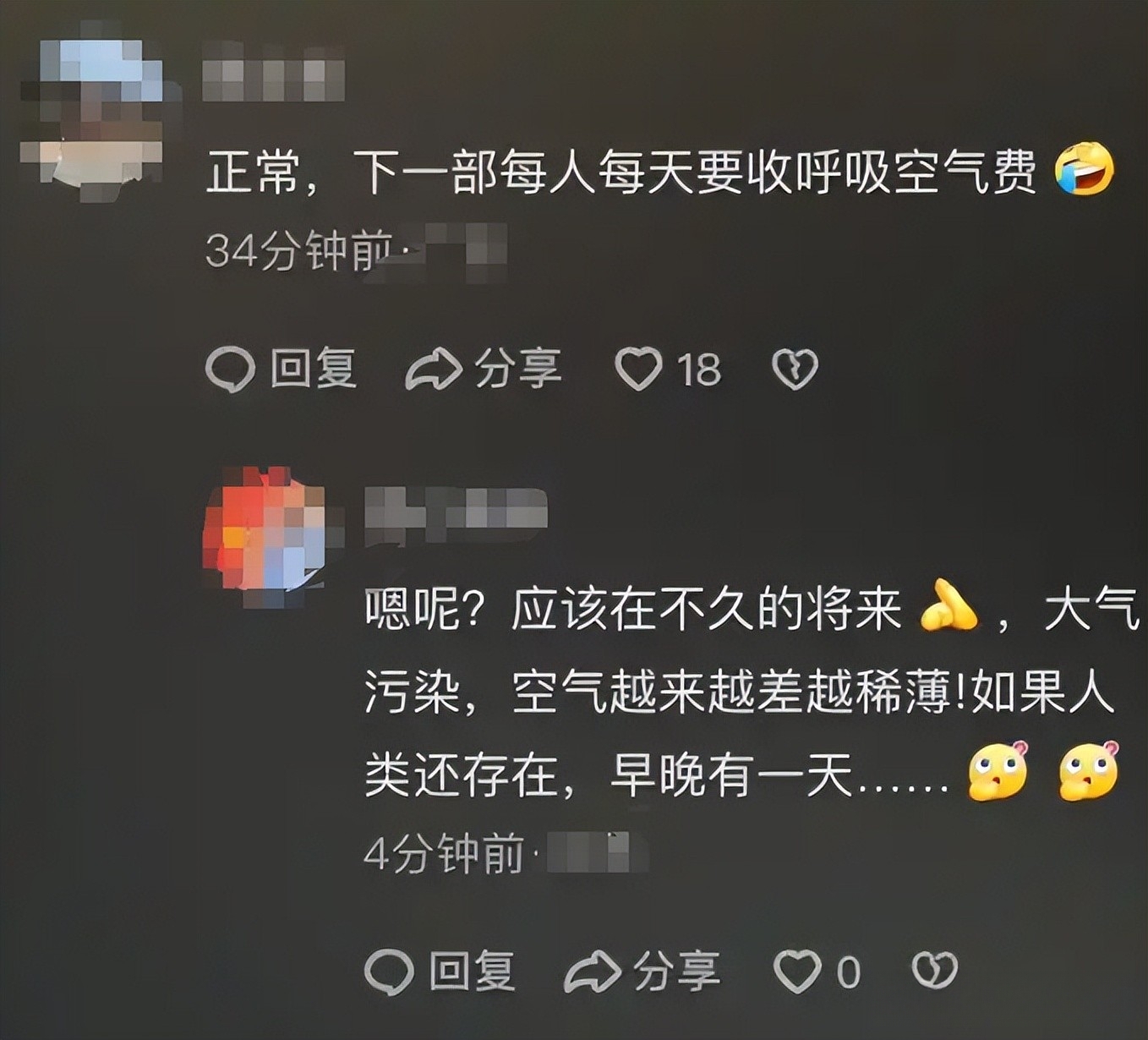Click 回复 text under the nested reply
The width and height of the screenshot is (1148, 1040).
pyautogui.click(x=472, y=971)
